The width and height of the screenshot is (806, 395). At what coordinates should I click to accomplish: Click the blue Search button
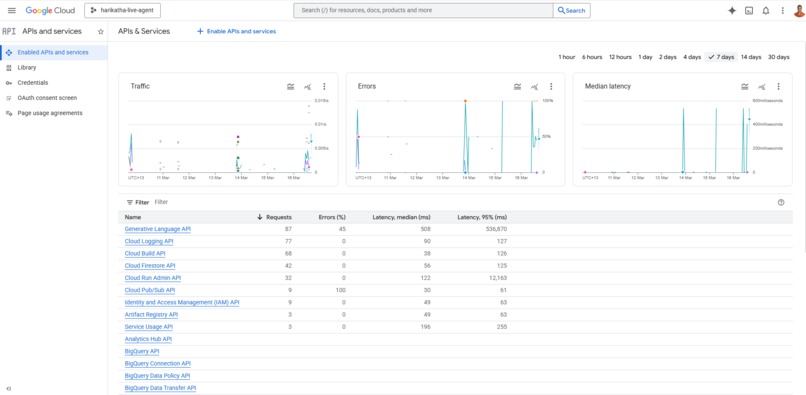572,10
